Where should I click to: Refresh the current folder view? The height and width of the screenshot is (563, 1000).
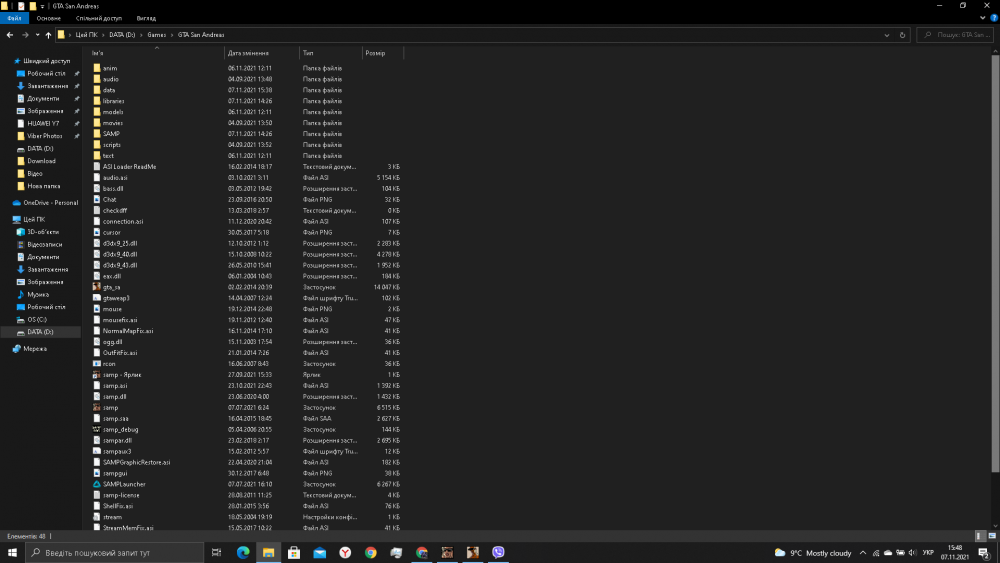click(x=903, y=35)
